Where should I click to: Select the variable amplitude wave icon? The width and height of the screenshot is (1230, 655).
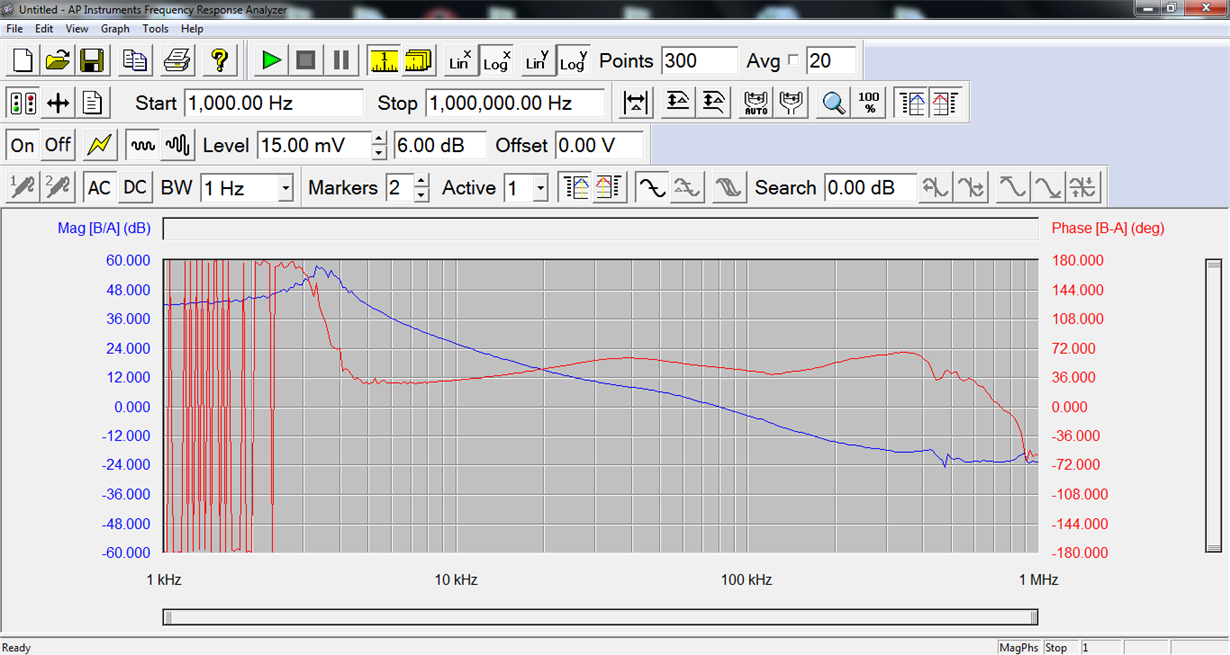178,145
